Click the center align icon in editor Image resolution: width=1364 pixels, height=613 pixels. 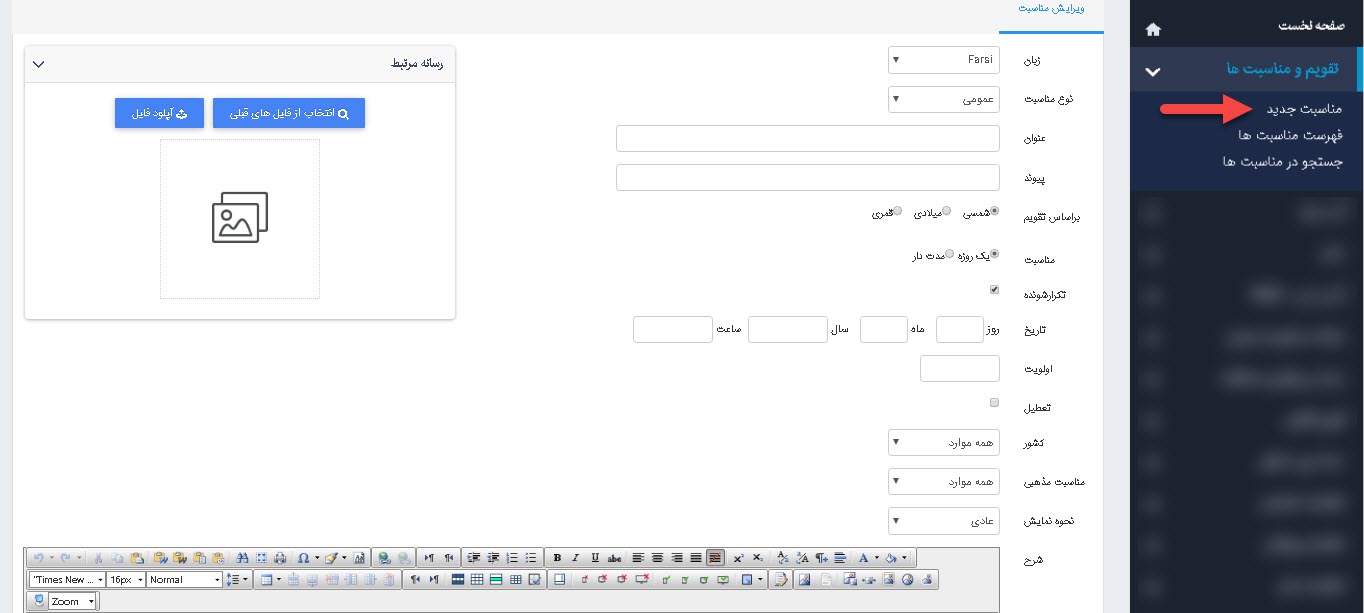[x=657, y=558]
